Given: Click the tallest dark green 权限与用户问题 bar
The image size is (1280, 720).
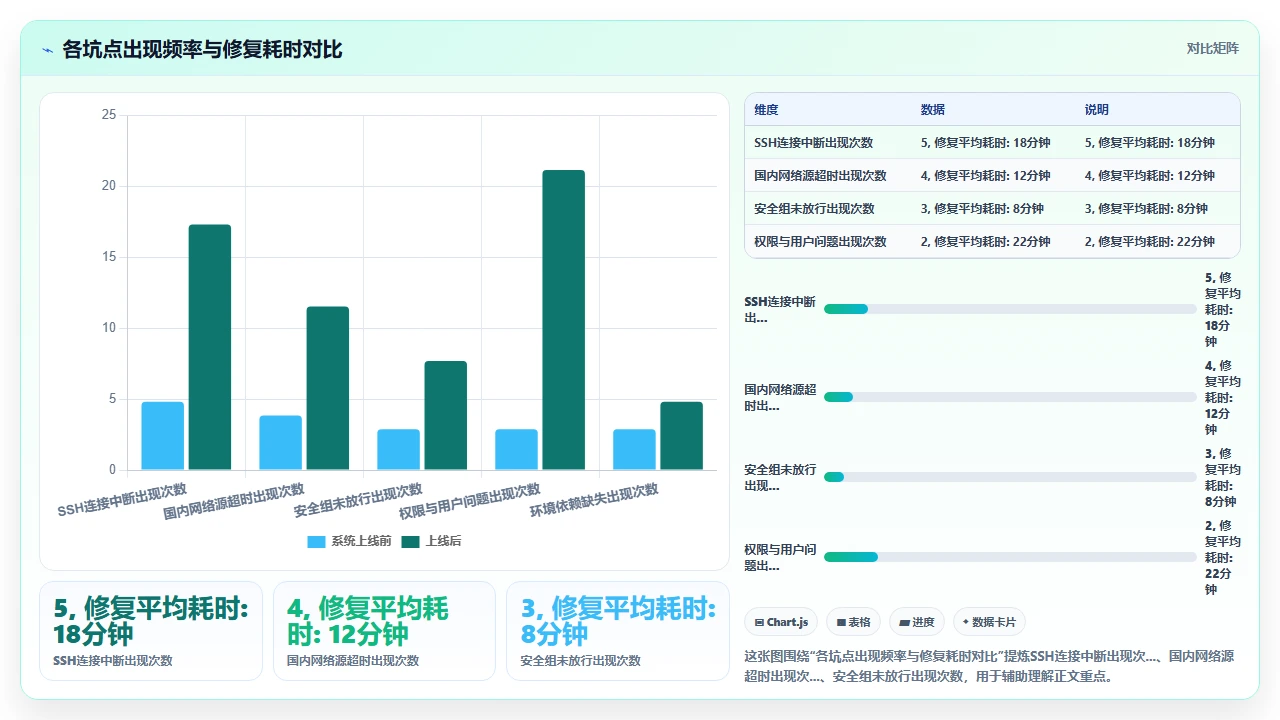Looking at the screenshot, I should pyautogui.click(x=564, y=320).
